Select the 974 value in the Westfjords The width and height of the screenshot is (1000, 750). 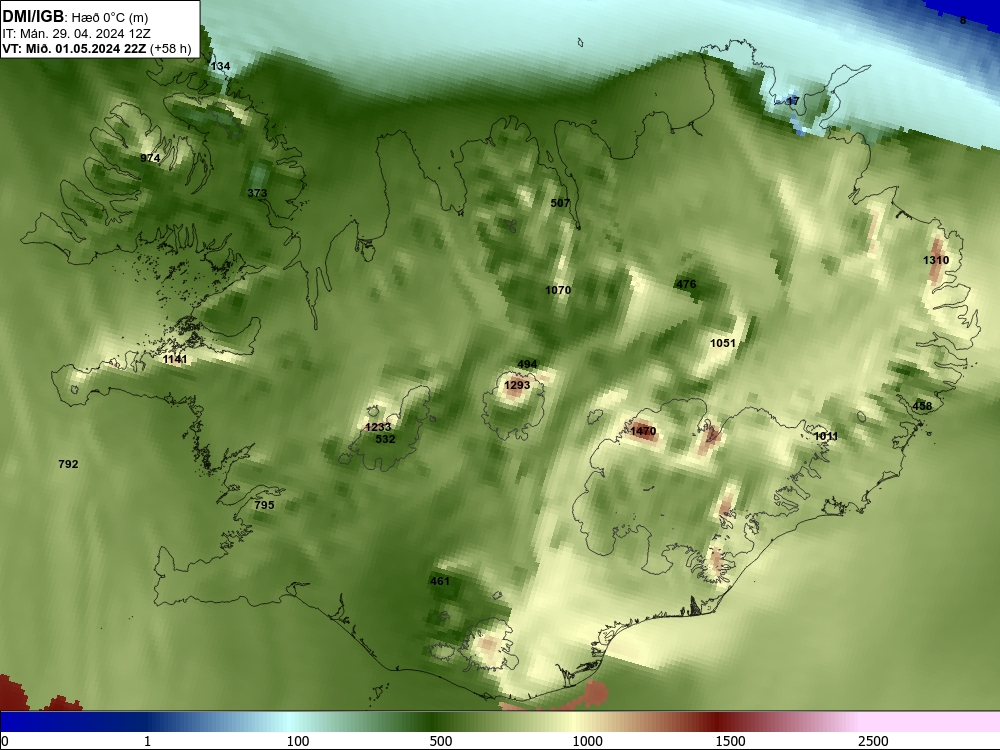[150, 158]
